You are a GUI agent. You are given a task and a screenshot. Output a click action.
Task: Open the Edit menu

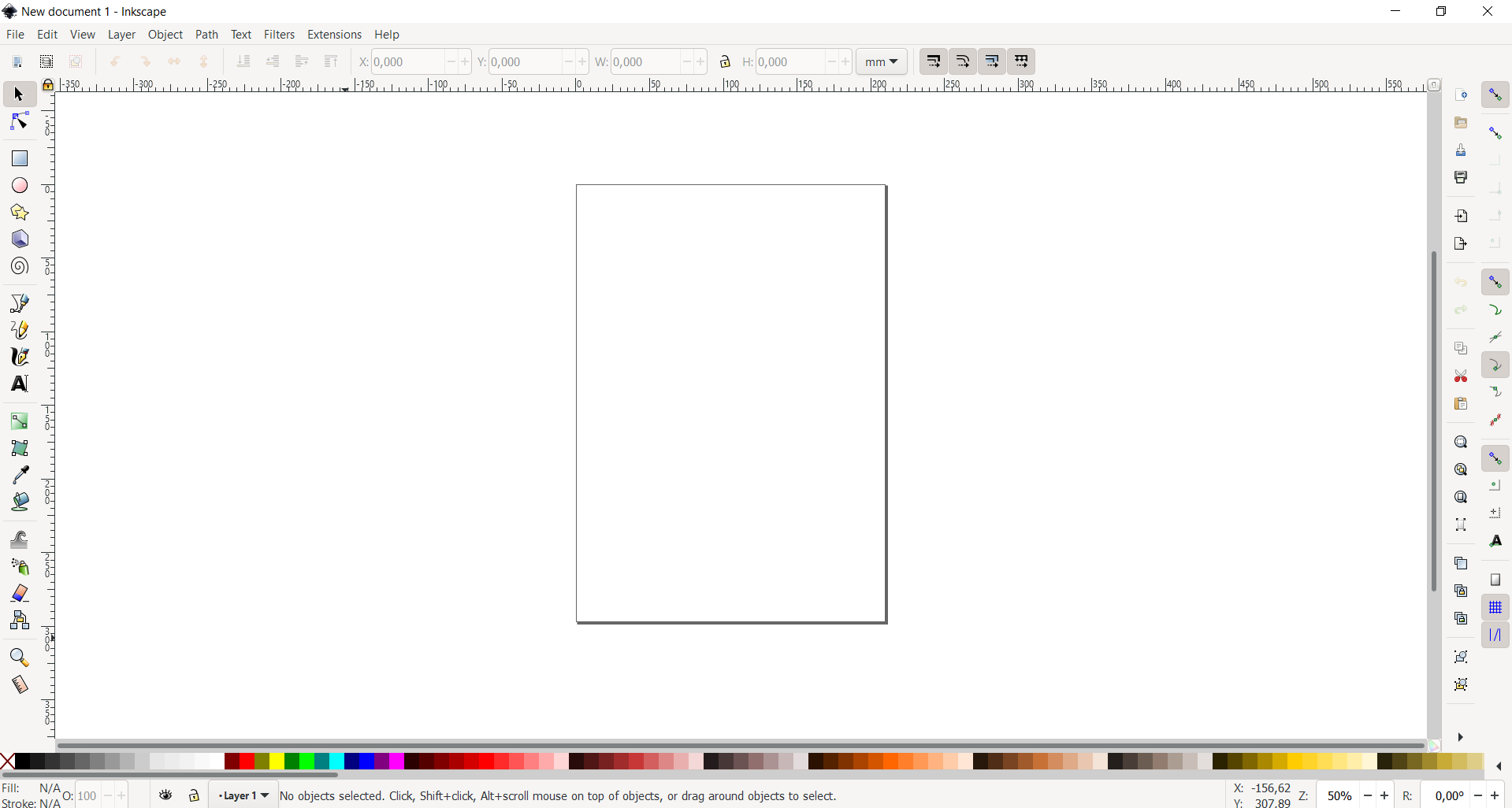[x=47, y=35]
